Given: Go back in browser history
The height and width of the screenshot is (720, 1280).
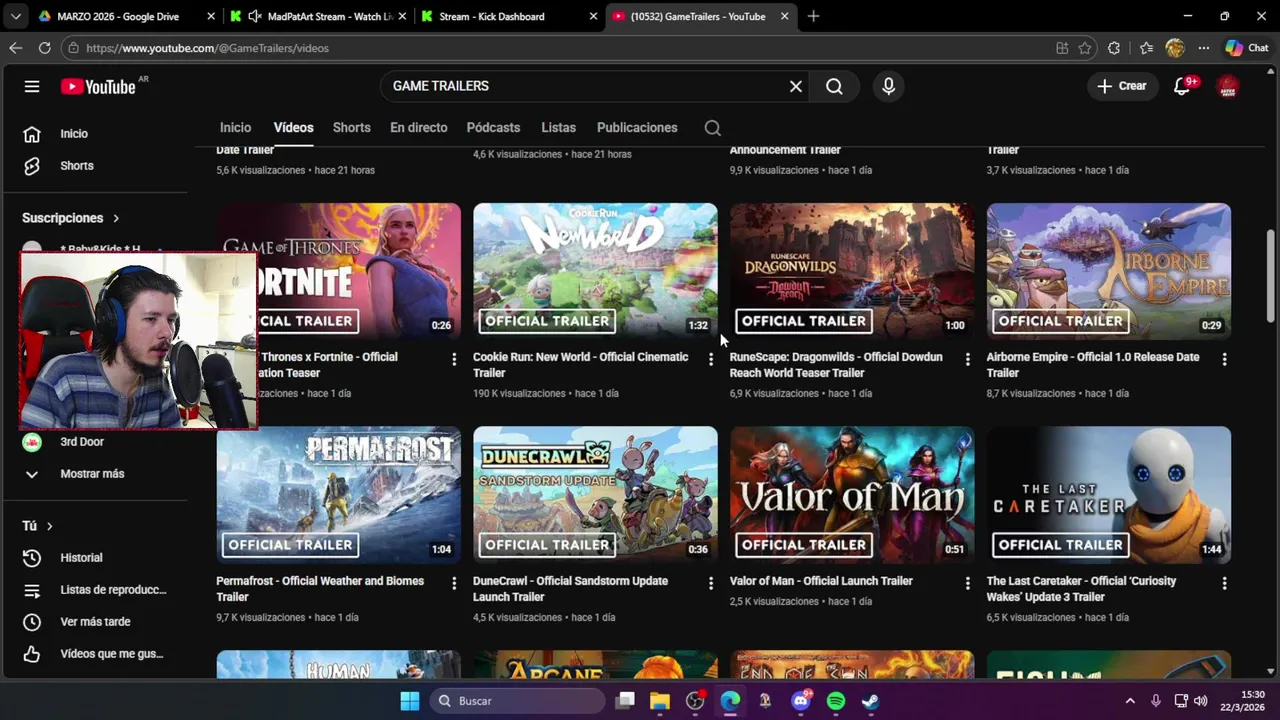Looking at the screenshot, I should [15, 48].
